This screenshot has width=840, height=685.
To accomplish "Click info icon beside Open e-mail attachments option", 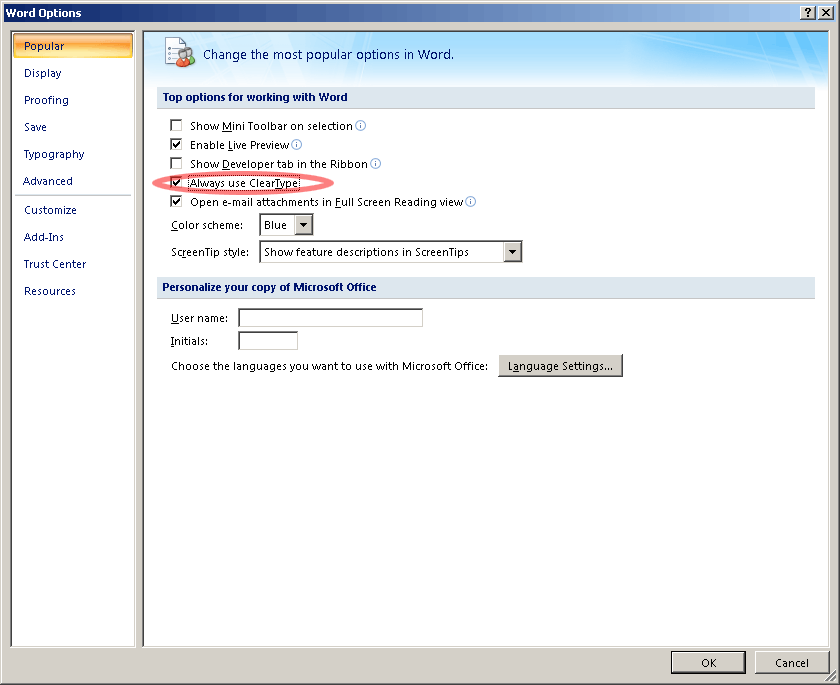I will coord(470,201).
